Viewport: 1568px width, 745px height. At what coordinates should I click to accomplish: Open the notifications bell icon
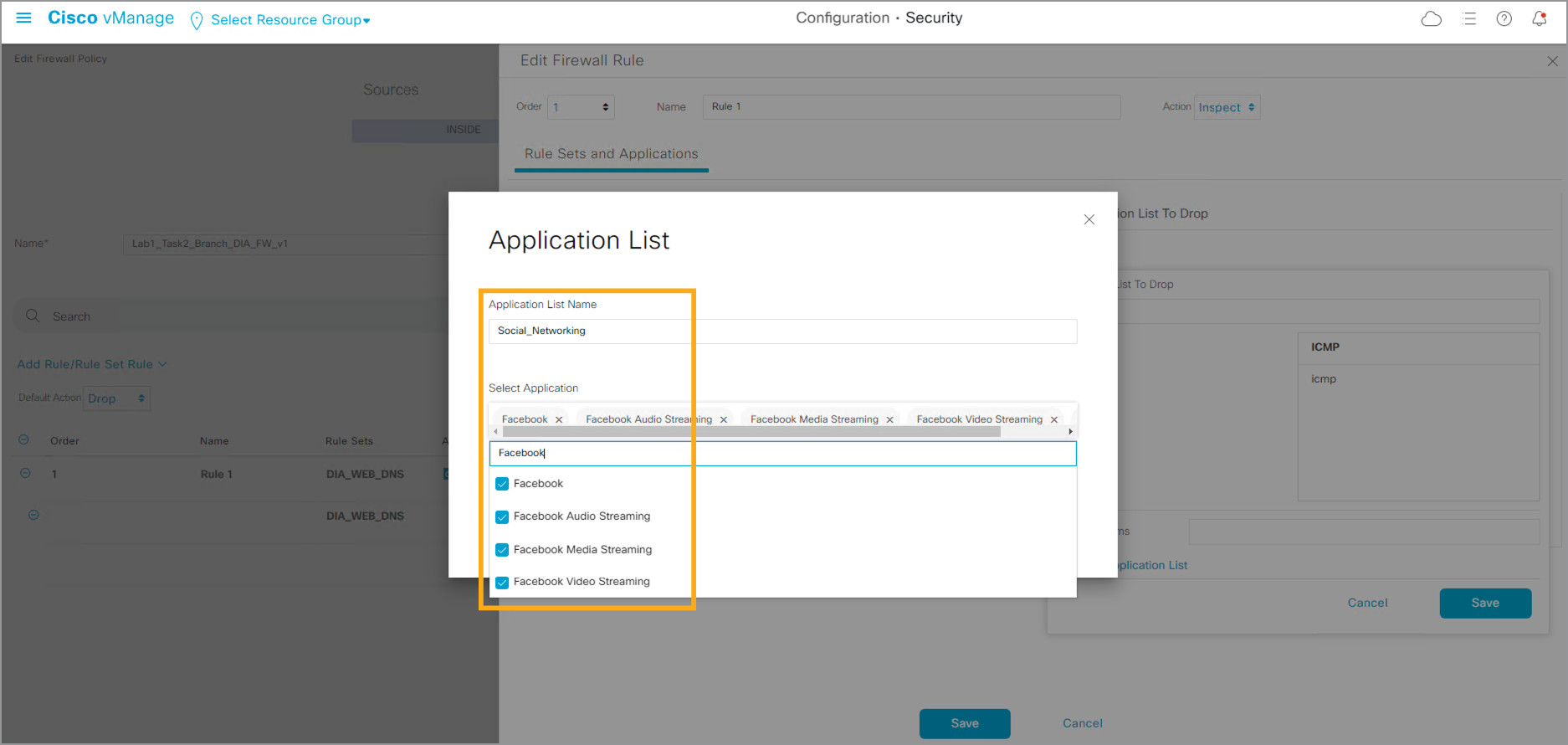tap(1540, 18)
